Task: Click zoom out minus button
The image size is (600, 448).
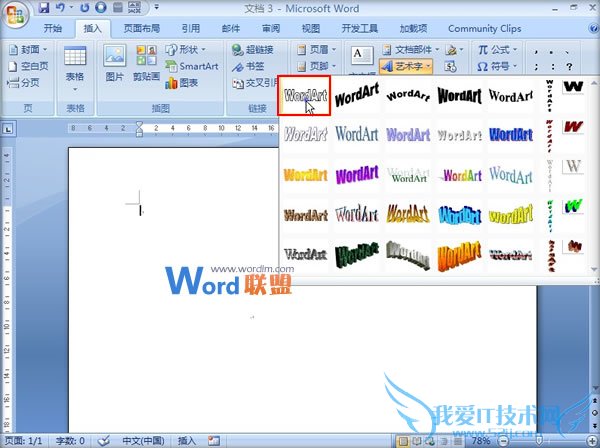Action: (504, 441)
